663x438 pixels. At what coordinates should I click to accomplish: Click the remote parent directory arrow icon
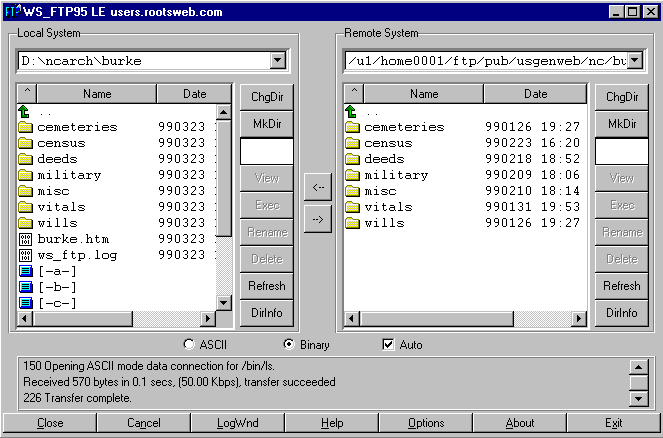pos(352,112)
